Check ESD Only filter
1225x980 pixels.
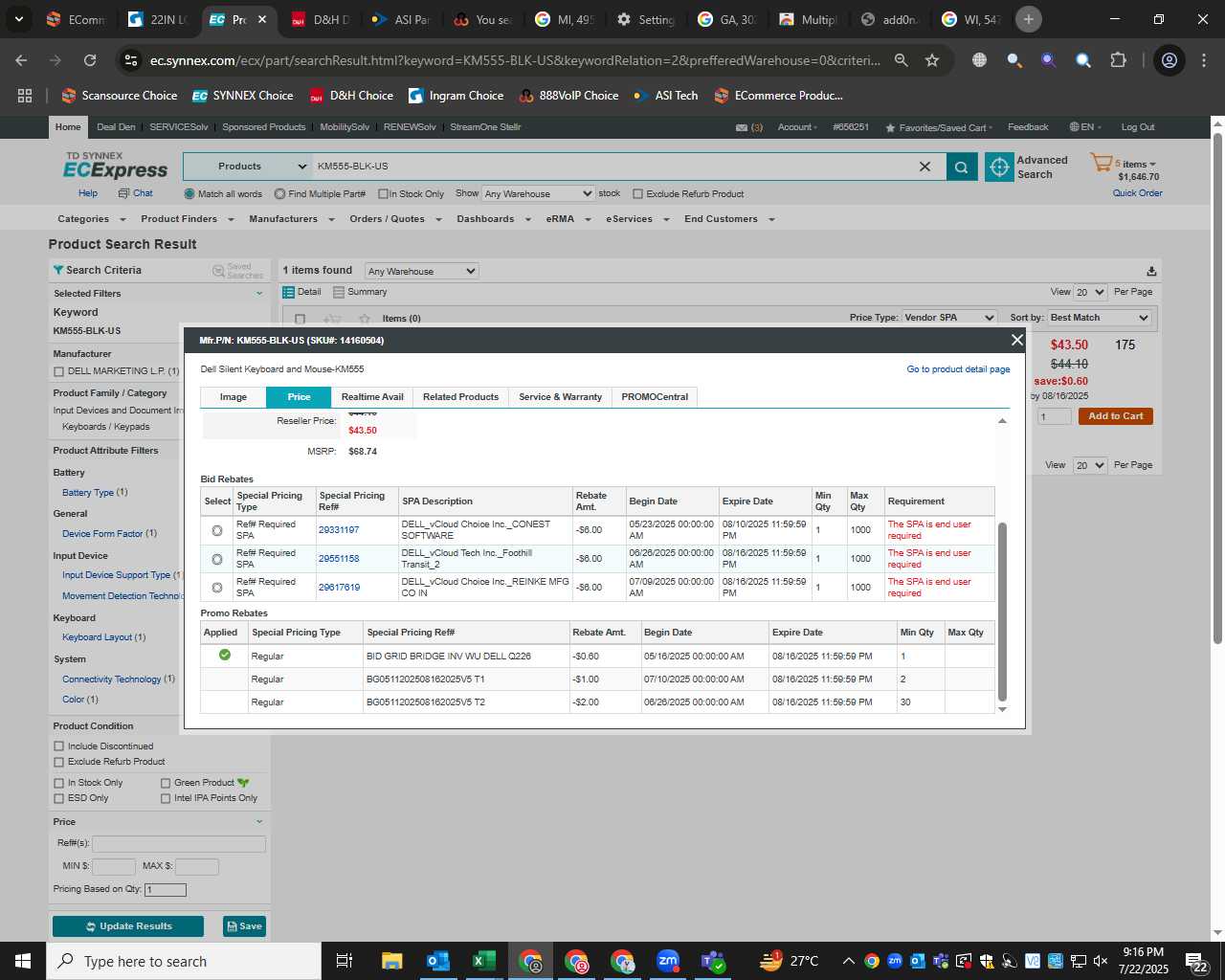click(x=59, y=798)
